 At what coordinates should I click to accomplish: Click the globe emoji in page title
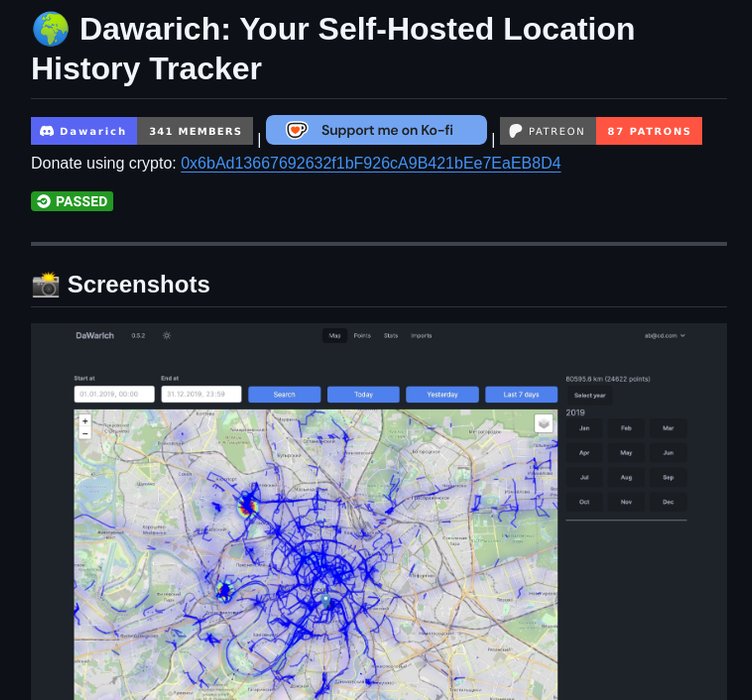click(50, 29)
